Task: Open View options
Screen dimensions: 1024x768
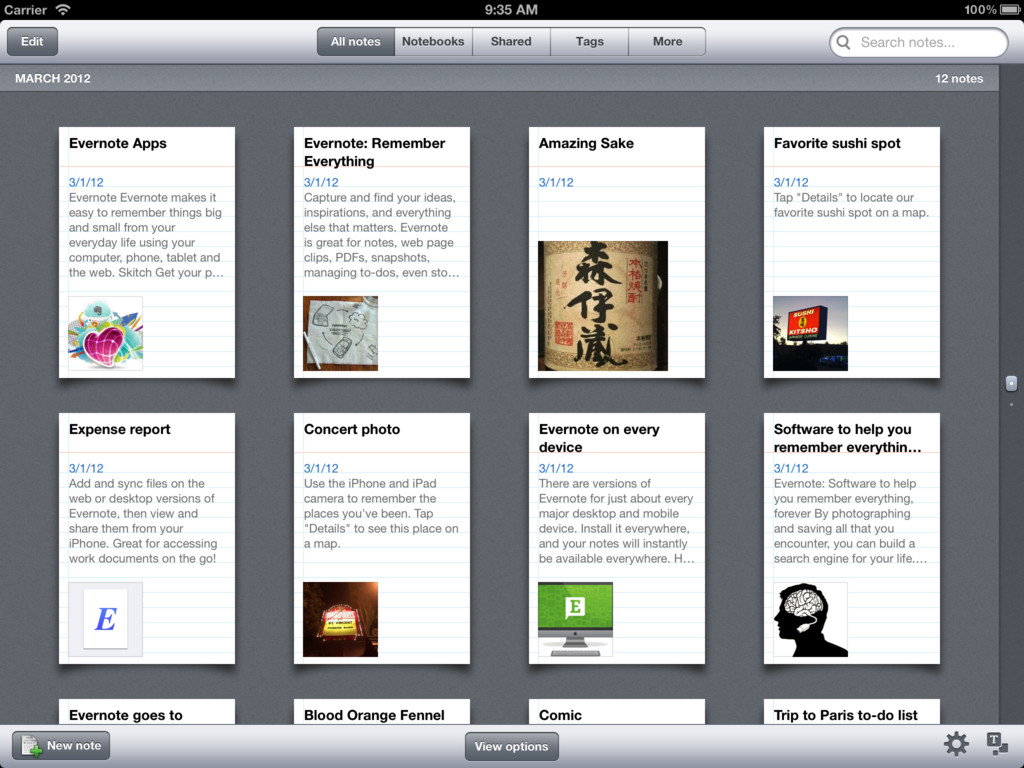Action: (x=511, y=746)
